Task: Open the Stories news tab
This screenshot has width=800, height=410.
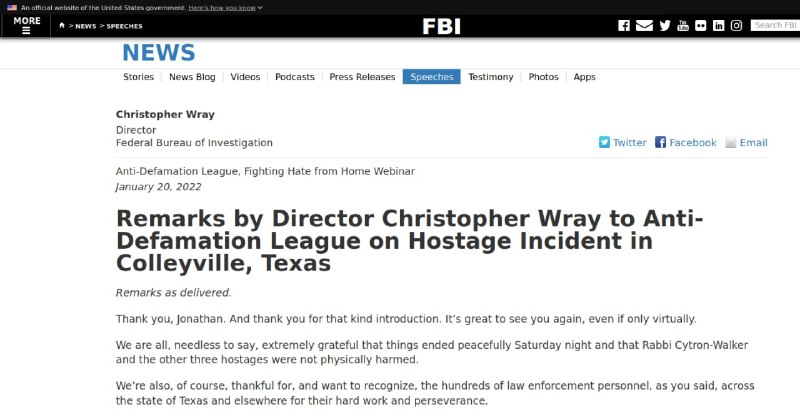Action: 138,77
